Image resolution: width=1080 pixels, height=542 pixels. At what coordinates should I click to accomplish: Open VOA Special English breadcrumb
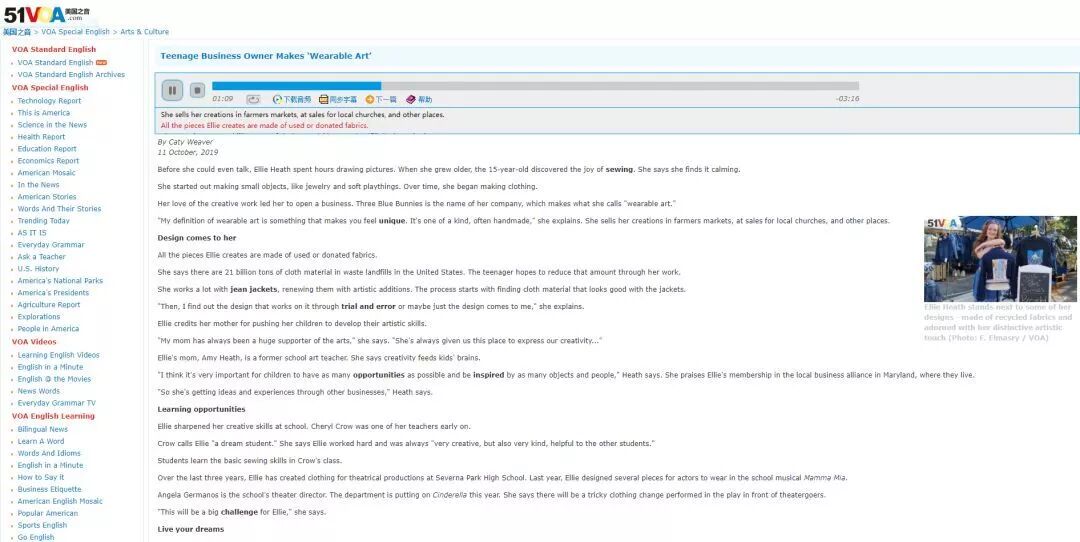[75, 32]
